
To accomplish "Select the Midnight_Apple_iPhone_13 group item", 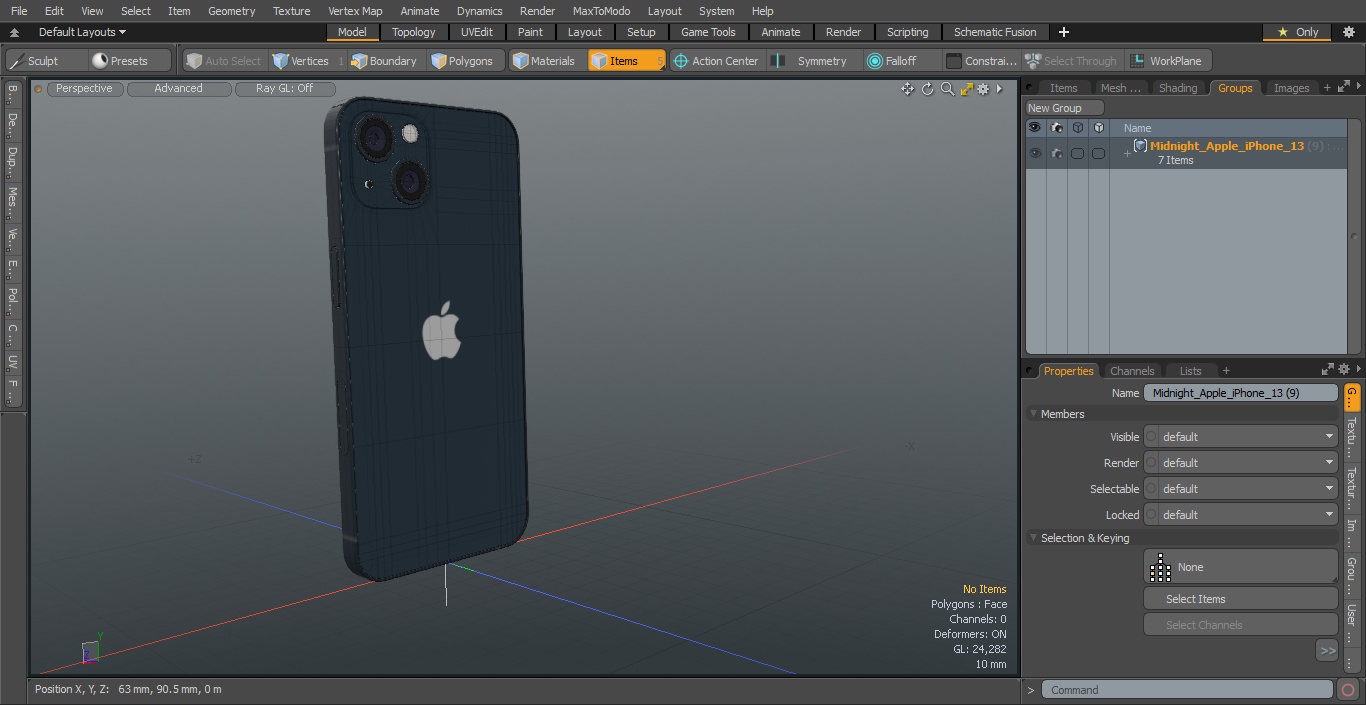I will coord(1227,146).
